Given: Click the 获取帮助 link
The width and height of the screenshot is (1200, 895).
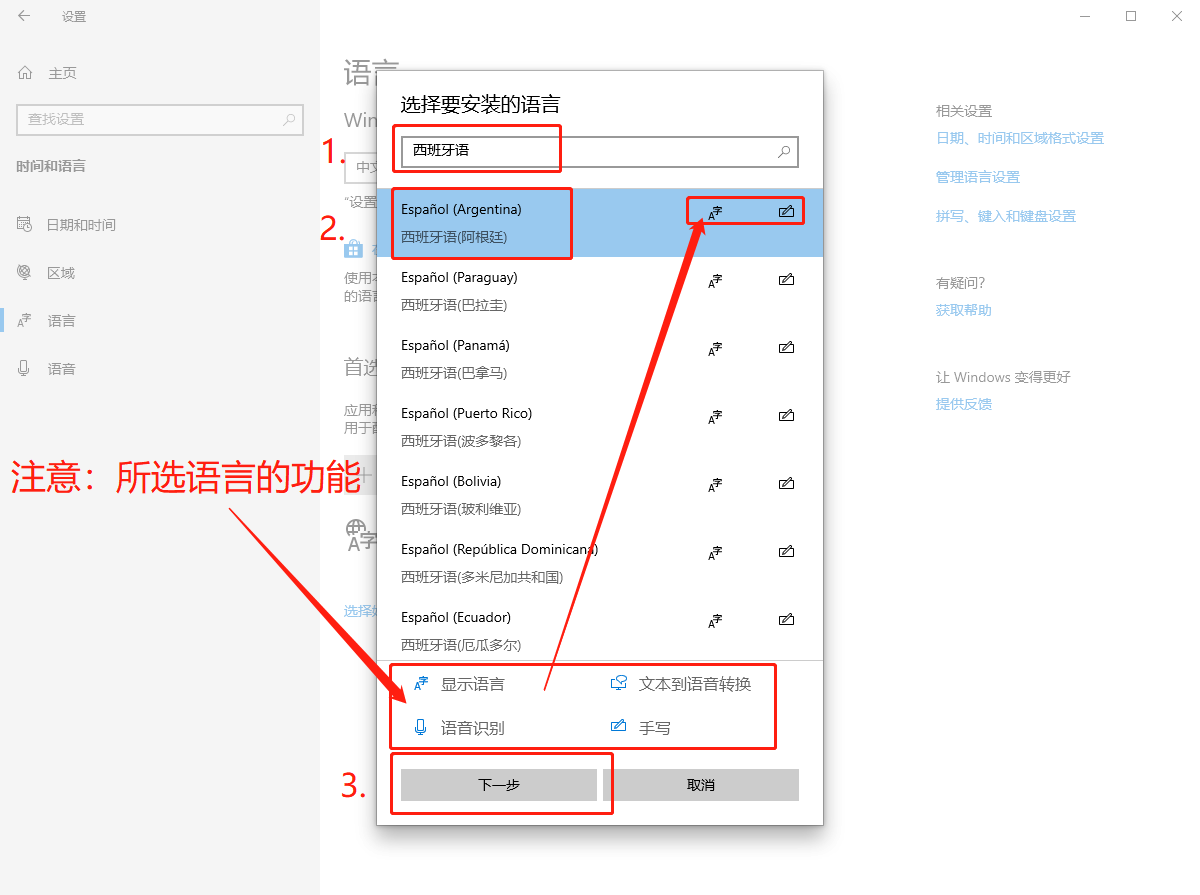Looking at the screenshot, I should tap(964, 310).
